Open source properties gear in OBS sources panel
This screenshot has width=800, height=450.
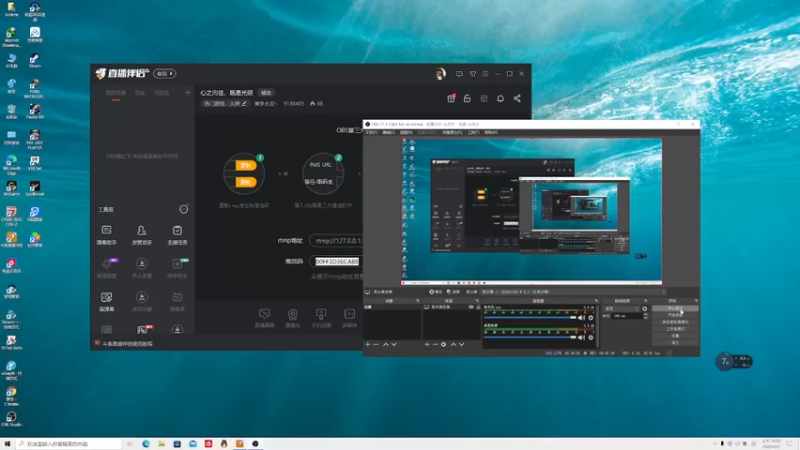tap(443, 344)
